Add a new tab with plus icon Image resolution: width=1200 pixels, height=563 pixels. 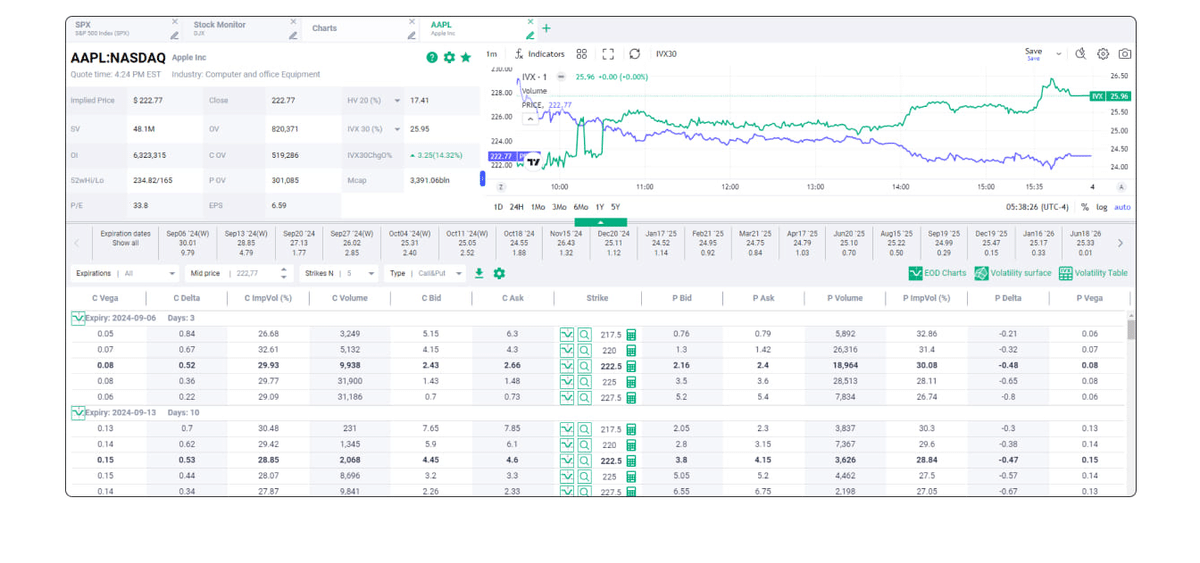[x=546, y=28]
